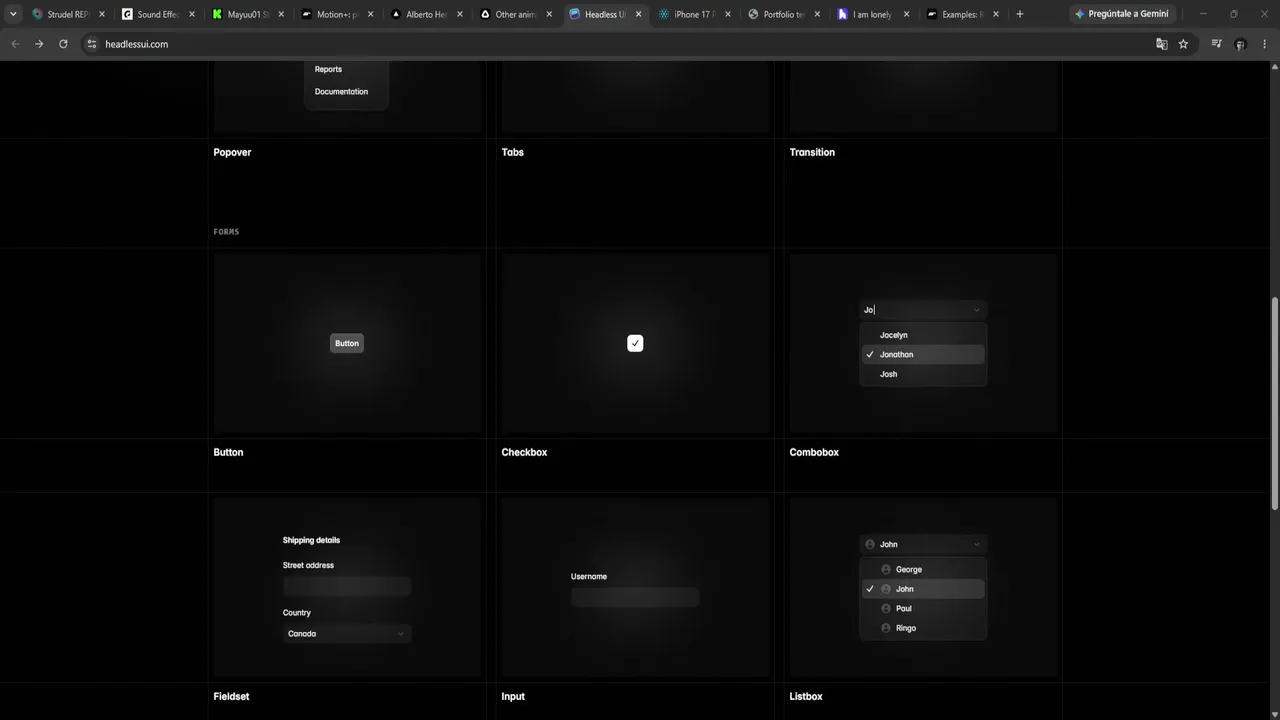Image resolution: width=1280 pixels, height=720 pixels.
Task: Switch to the I am lonely tab
Action: click(873, 15)
